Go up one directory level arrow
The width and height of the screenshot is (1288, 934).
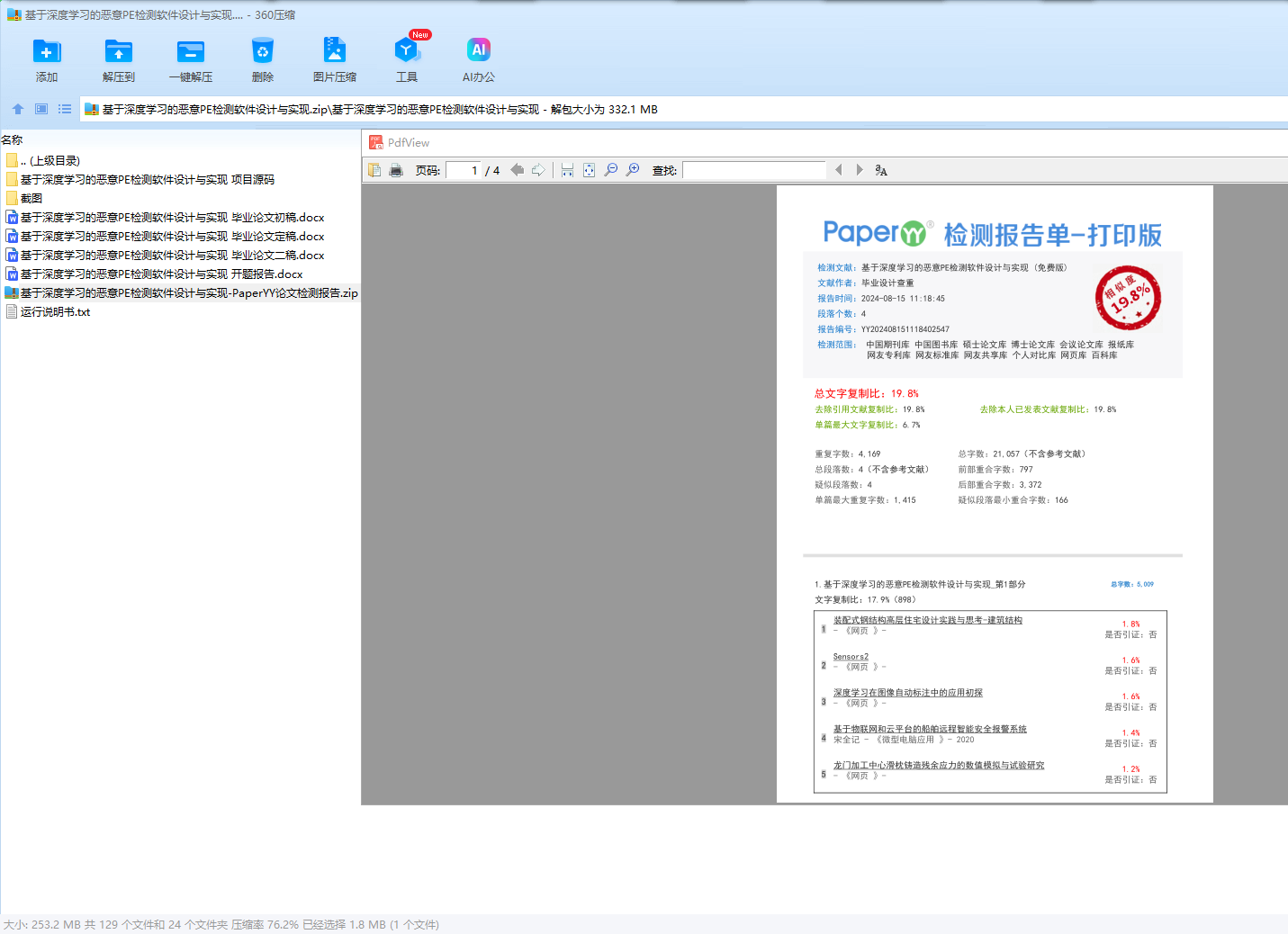coord(18,109)
